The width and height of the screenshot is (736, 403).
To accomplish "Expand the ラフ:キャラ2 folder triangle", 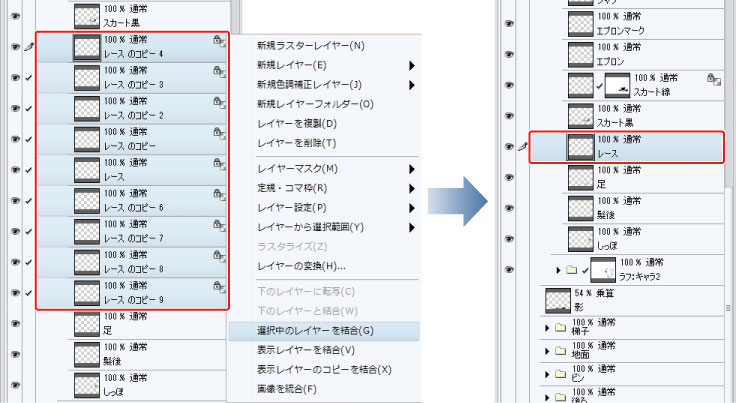I will click(558, 270).
